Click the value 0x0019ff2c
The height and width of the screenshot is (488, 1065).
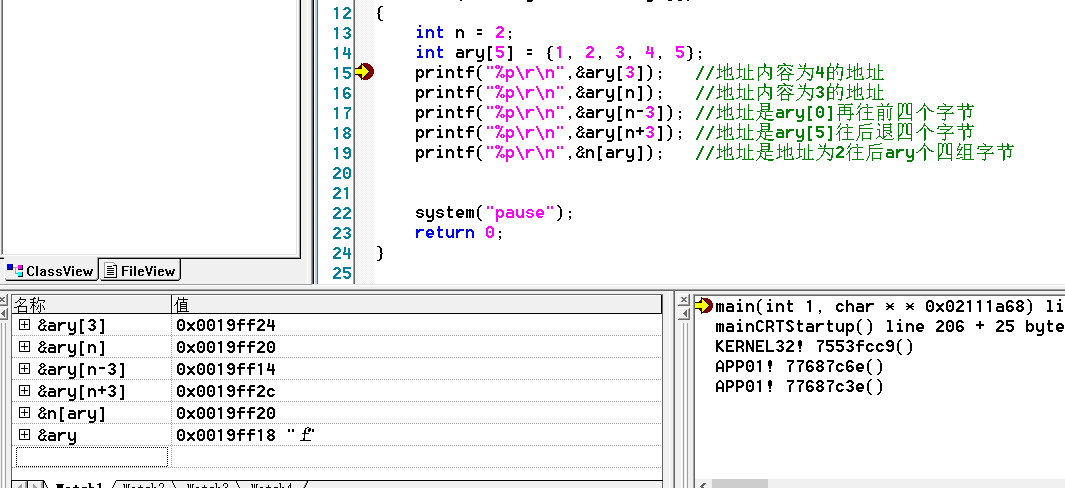[225, 391]
